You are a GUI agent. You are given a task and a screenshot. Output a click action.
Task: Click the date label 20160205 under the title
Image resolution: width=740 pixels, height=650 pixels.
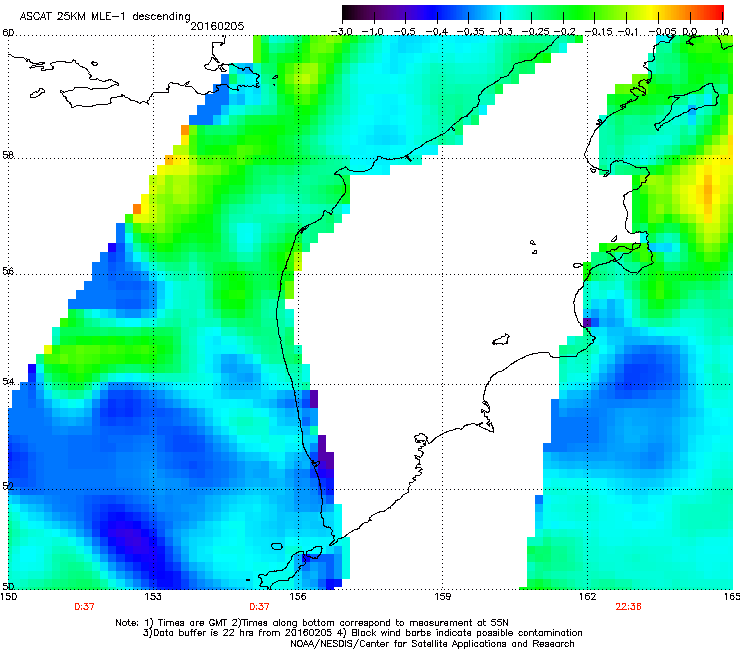coord(217,26)
